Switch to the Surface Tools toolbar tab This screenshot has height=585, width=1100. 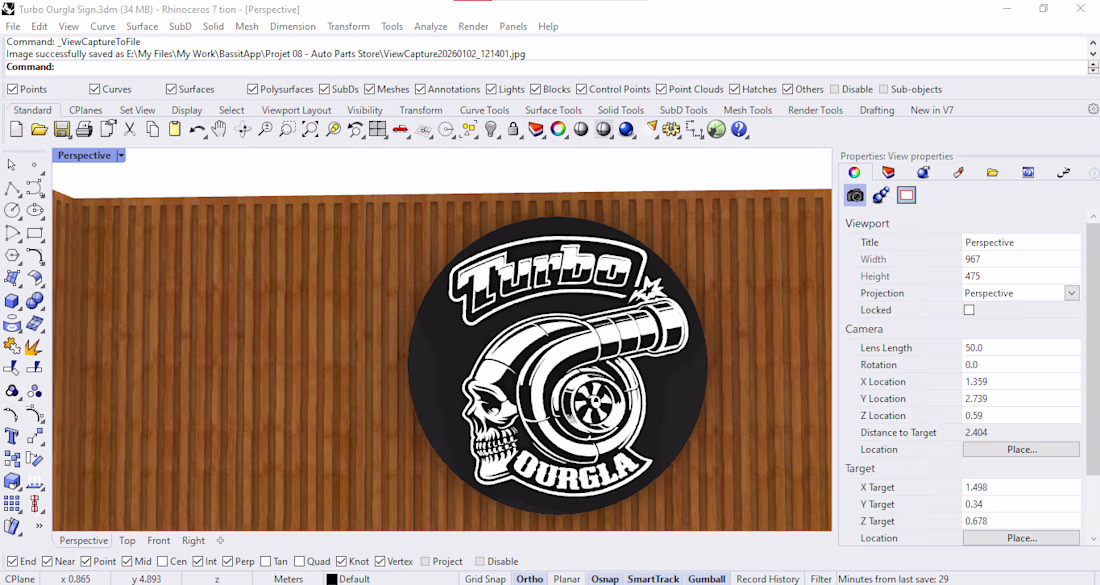point(553,110)
